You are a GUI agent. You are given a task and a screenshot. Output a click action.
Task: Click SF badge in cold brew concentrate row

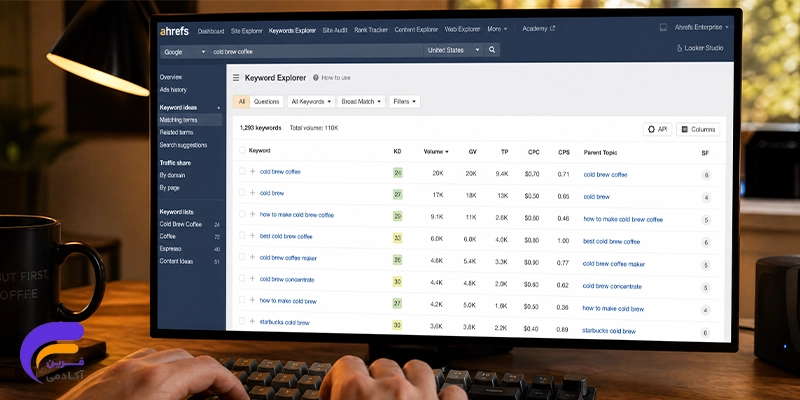click(x=706, y=288)
